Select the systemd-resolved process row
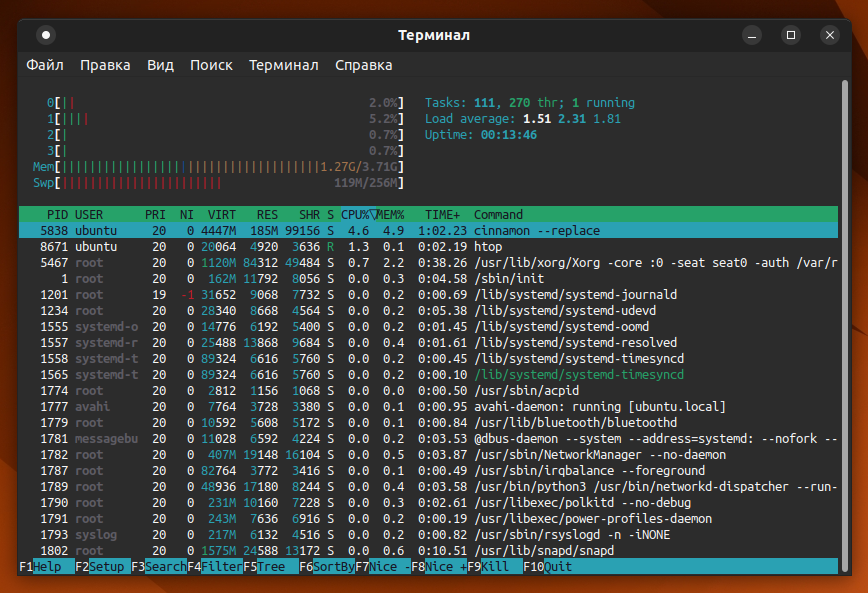The image size is (868, 593). tap(428, 343)
